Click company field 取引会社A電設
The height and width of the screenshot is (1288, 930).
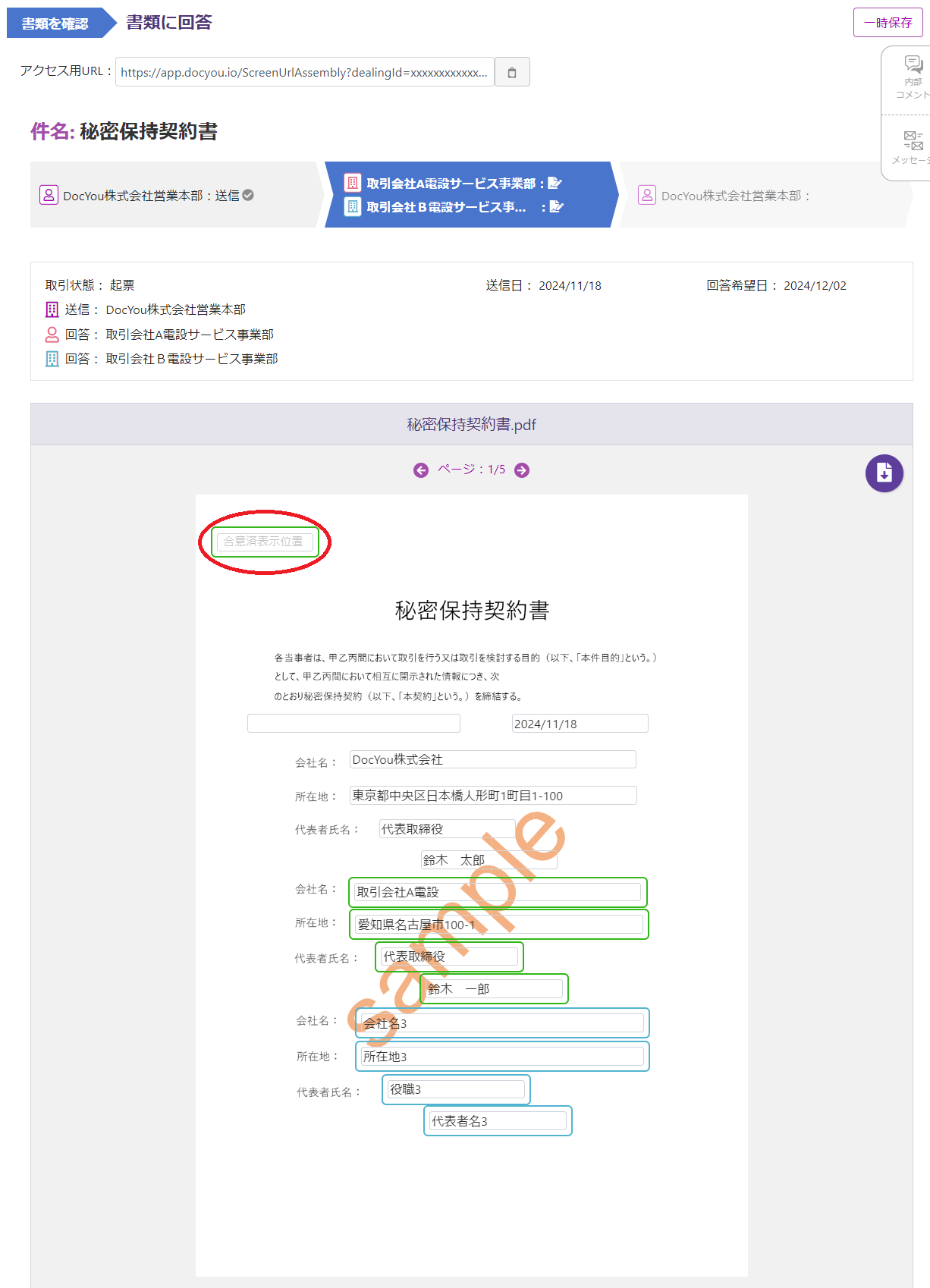click(498, 892)
